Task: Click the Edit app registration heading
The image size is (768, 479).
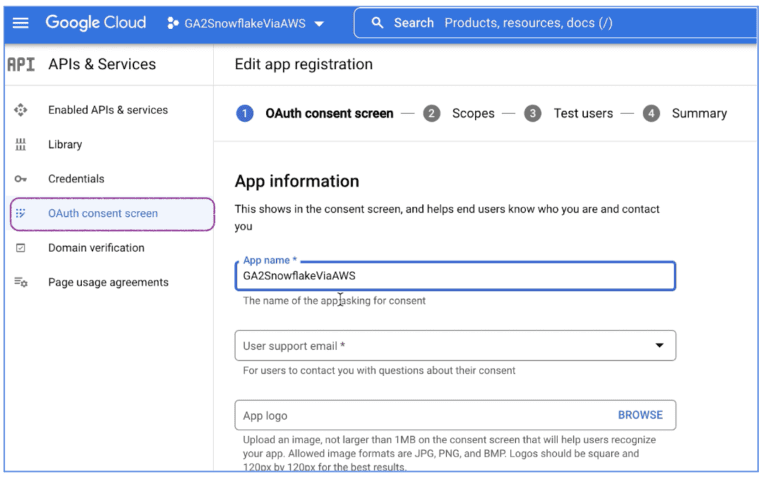Action: point(304,64)
